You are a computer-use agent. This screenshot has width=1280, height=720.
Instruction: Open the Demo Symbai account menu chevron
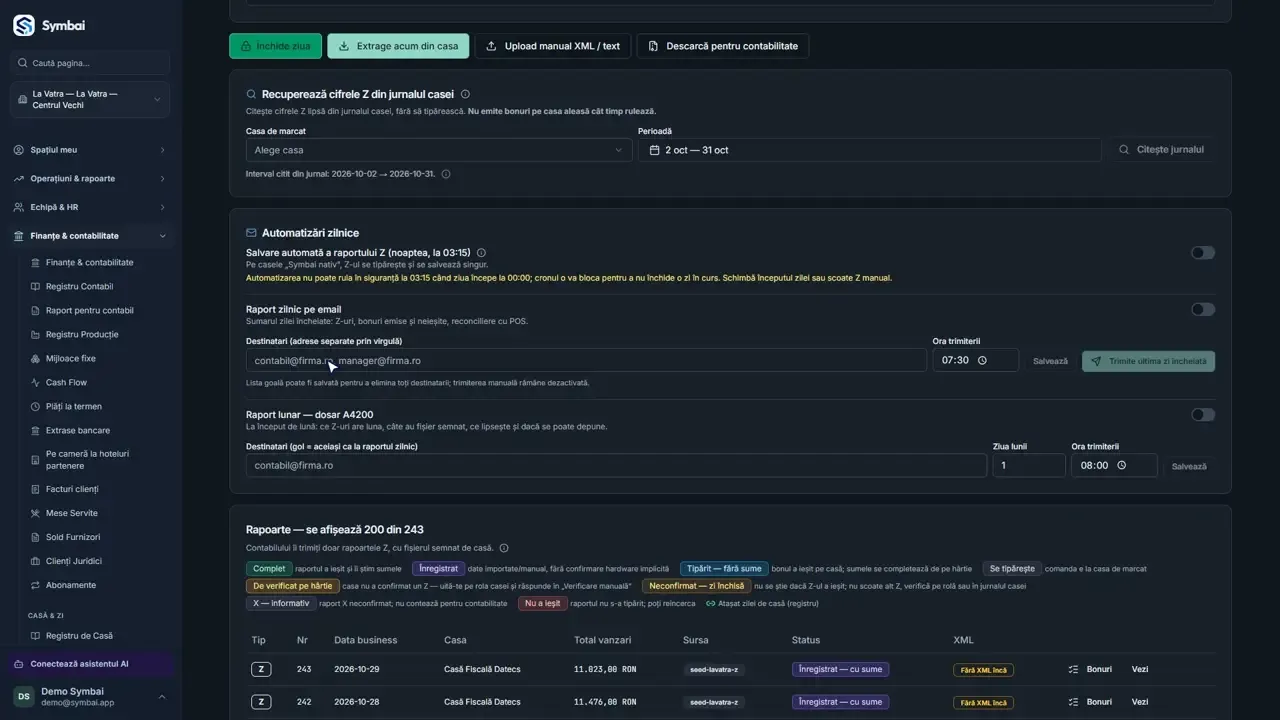162,697
